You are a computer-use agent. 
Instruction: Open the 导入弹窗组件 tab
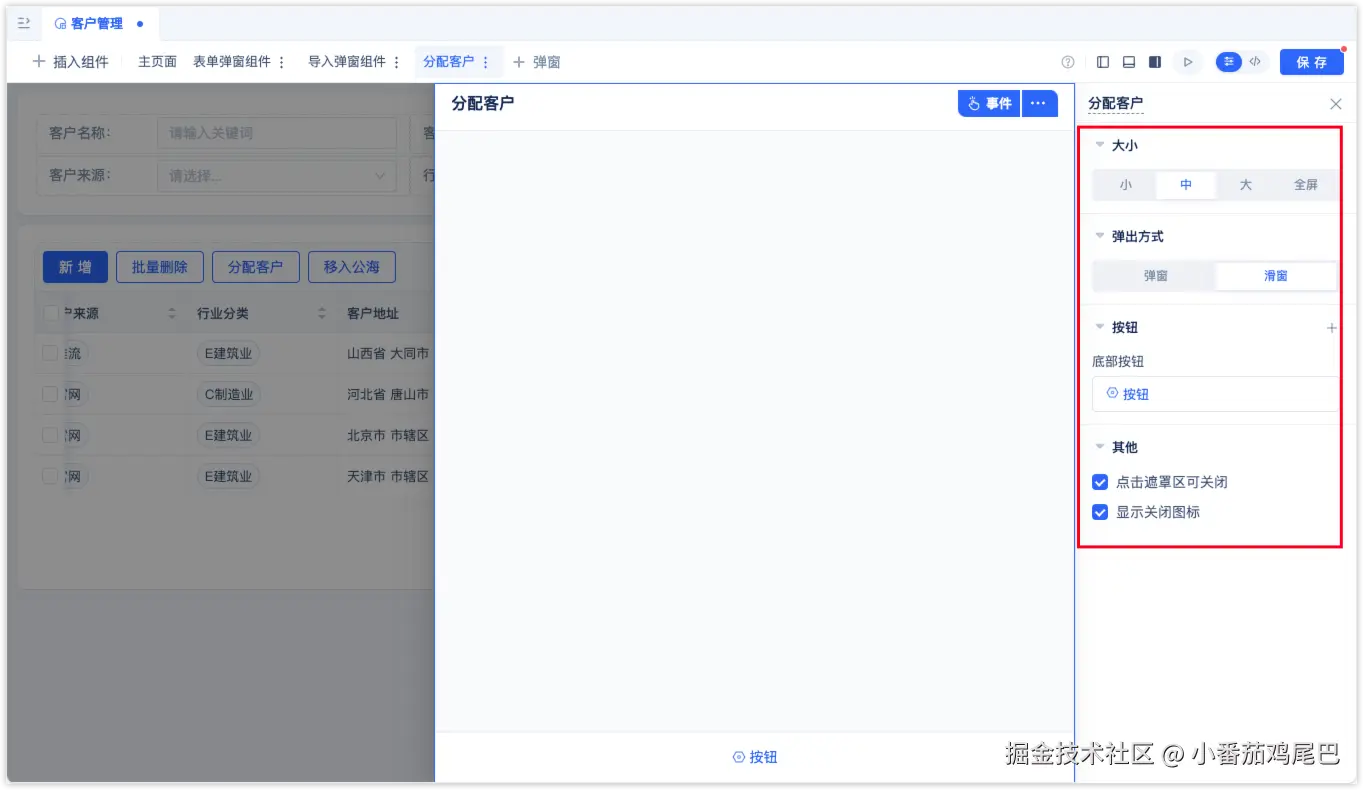(x=347, y=62)
